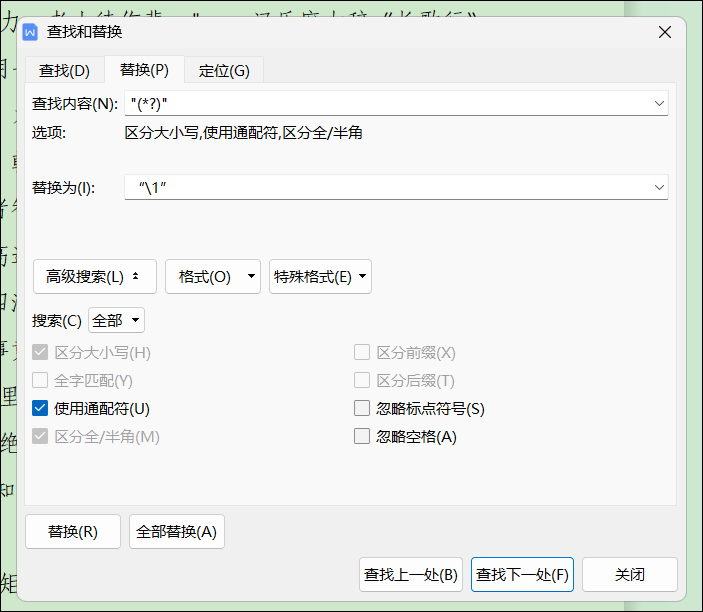Click 查找上一处(B) to find previous
Screen dimensions: 703x612
pyautogui.click(x=411, y=575)
